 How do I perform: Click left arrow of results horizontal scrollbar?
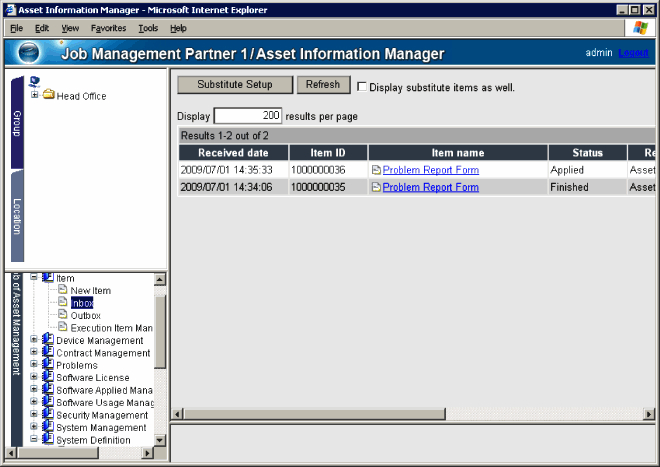tap(178, 414)
